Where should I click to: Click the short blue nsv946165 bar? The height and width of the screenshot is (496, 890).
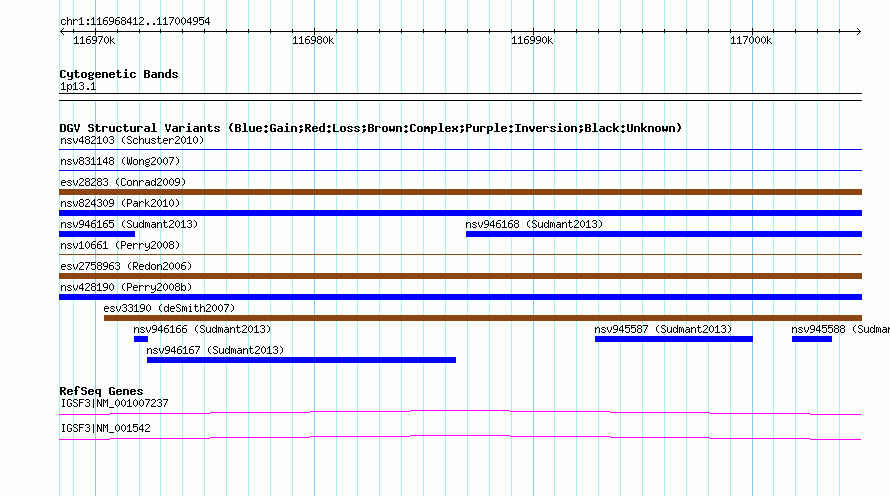click(97, 234)
